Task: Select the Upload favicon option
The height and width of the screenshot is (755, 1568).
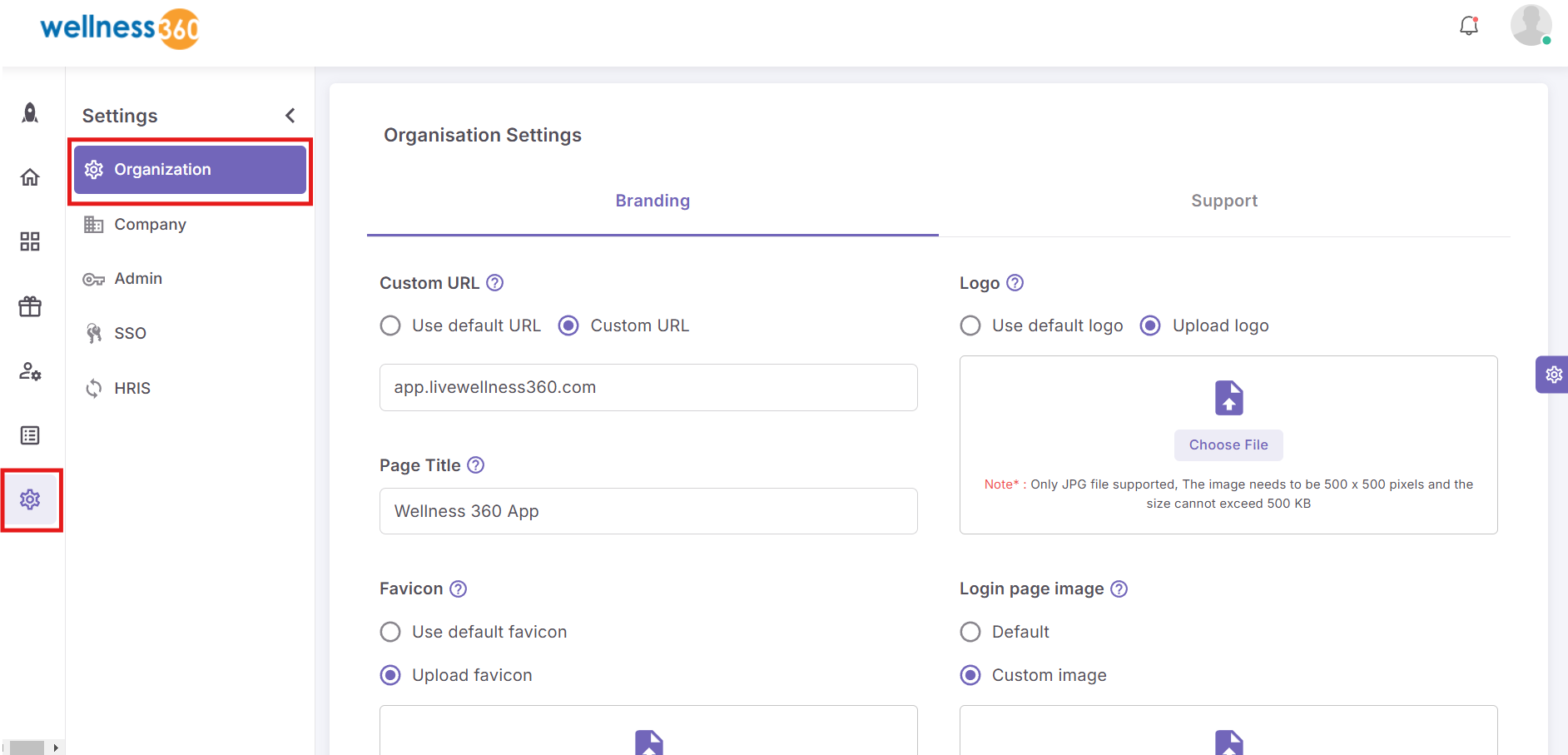Action: 390,675
